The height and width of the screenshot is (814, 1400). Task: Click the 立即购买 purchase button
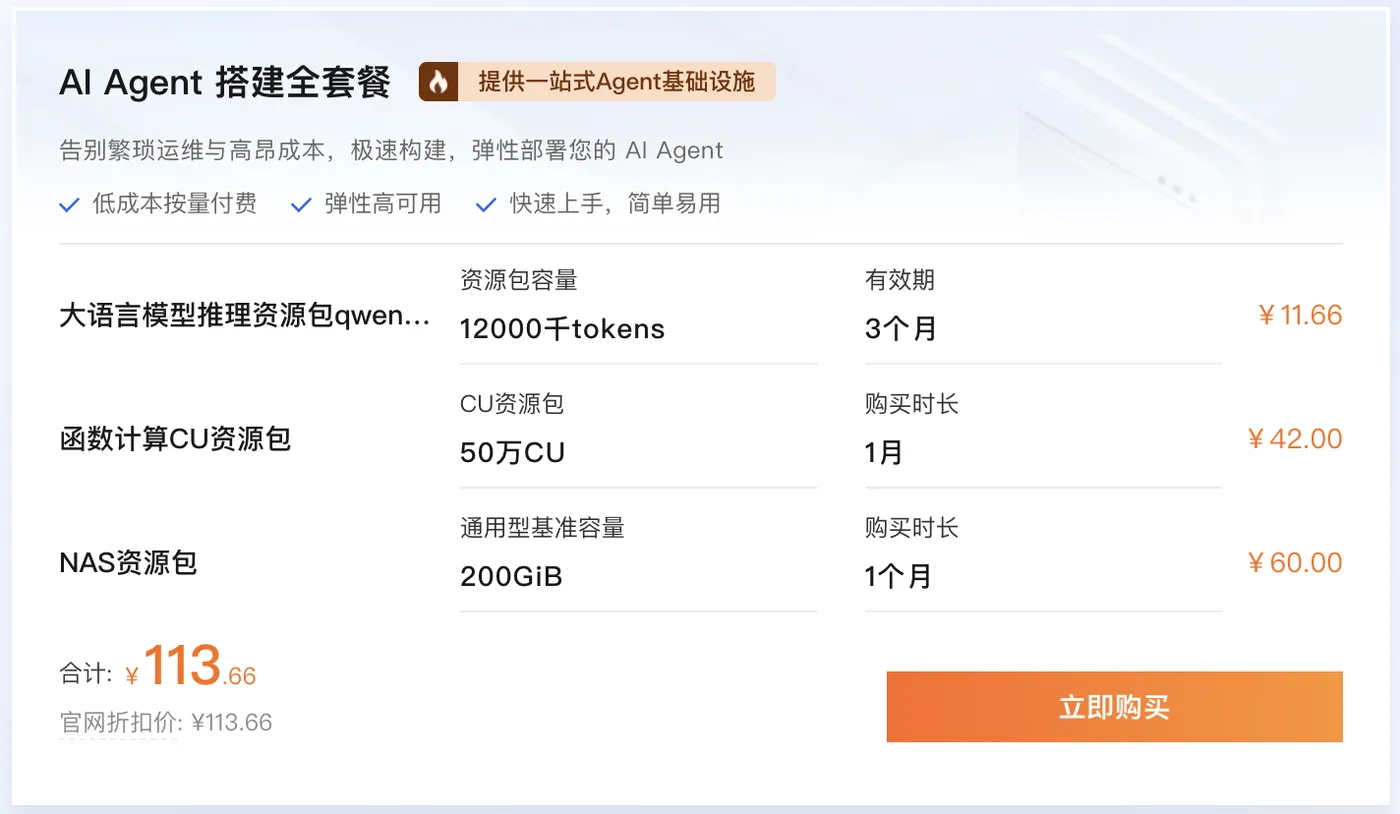[x=1114, y=706]
